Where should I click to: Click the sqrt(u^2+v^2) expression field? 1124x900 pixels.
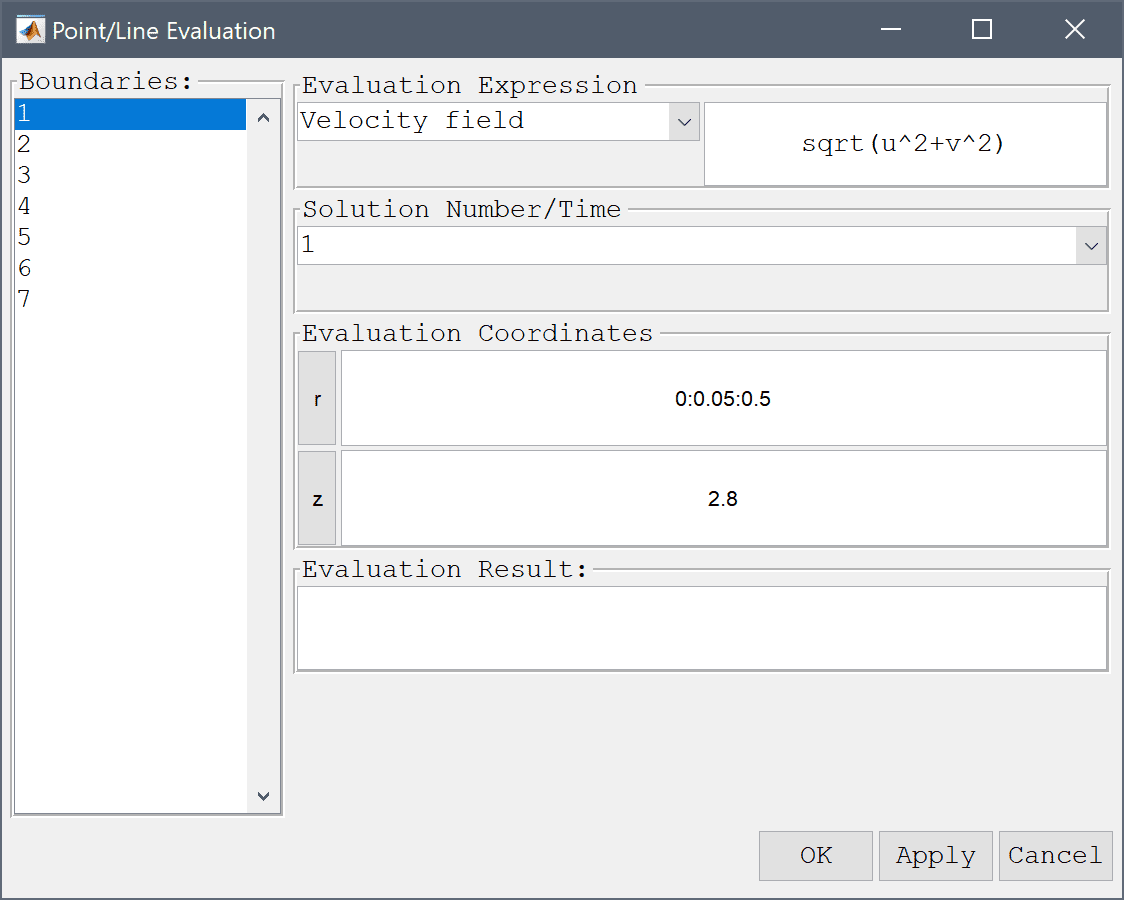pos(904,145)
